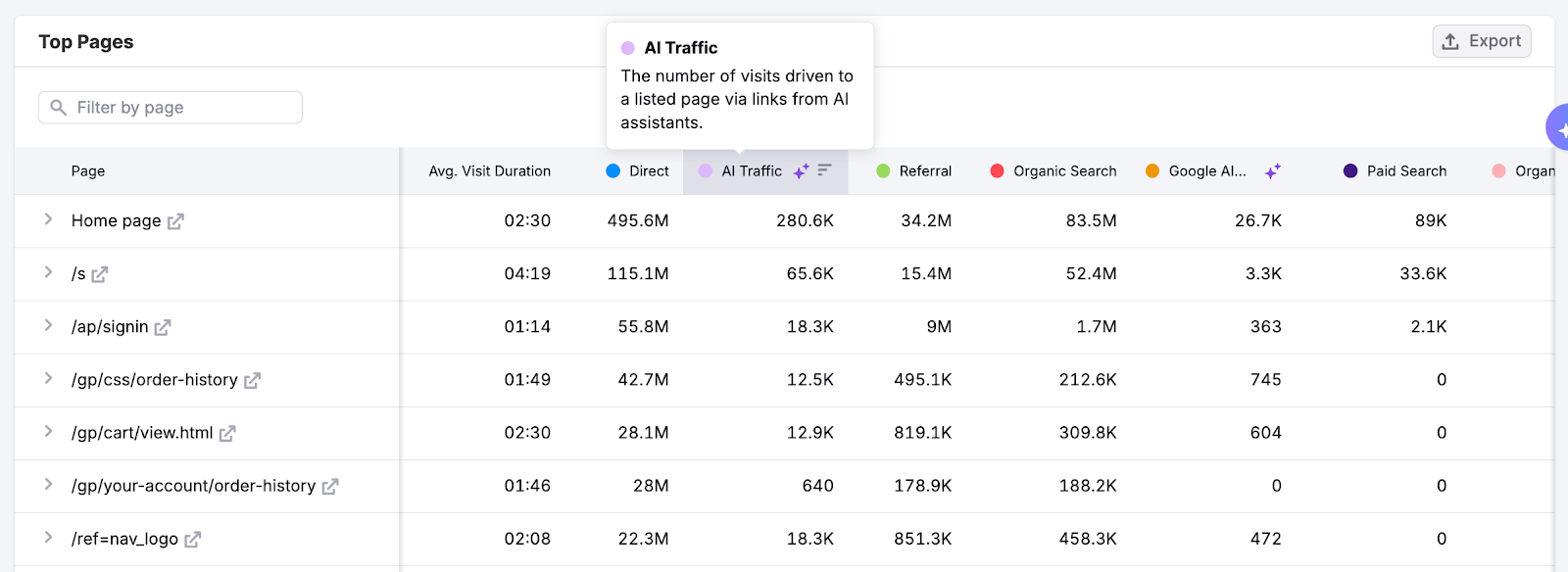Viewport: 1568px width, 572px height.
Task: Open /s page external link icon
Action: pyautogui.click(x=100, y=274)
